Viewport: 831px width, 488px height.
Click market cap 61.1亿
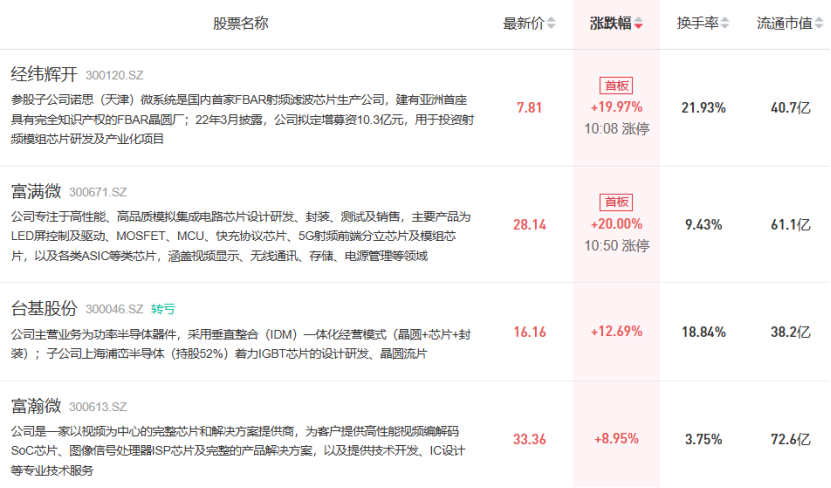790,225
